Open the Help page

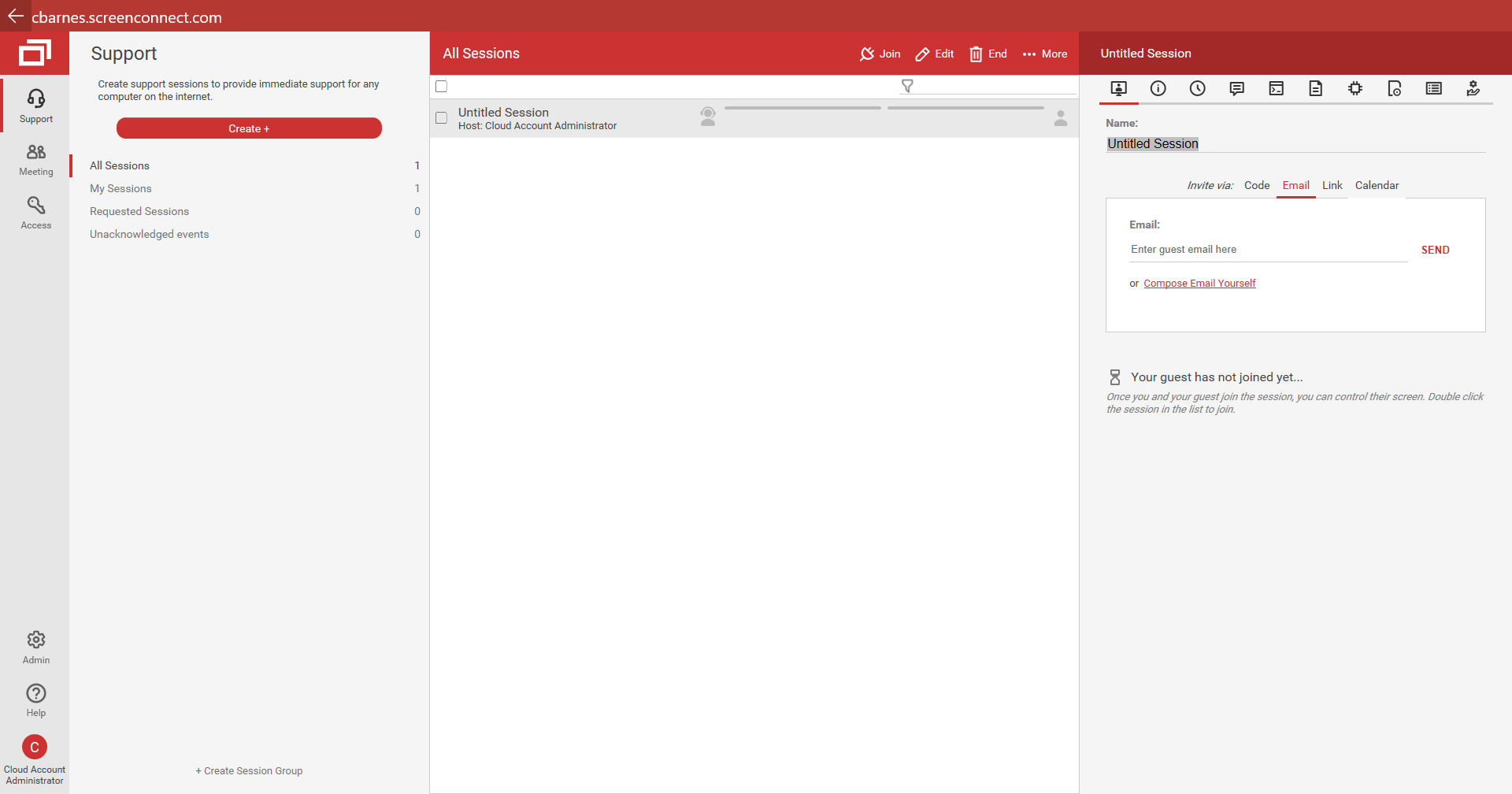[35, 700]
